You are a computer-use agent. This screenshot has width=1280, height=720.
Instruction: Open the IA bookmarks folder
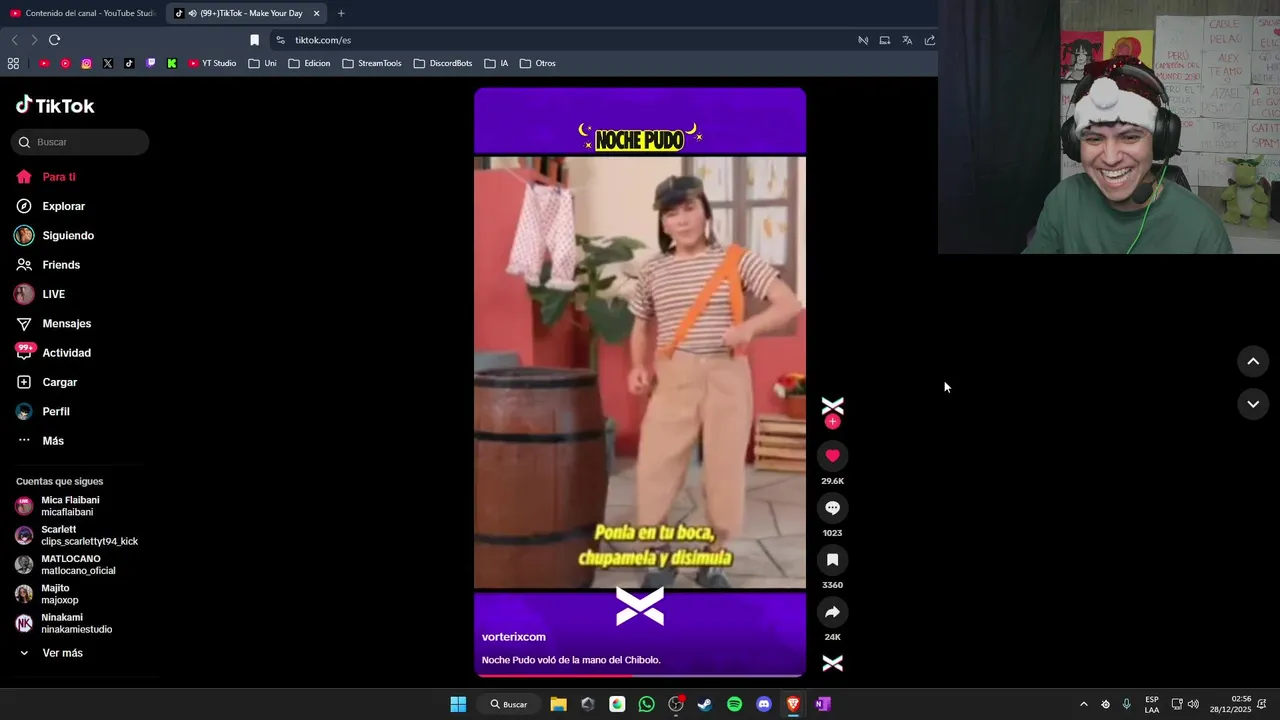[x=496, y=63]
